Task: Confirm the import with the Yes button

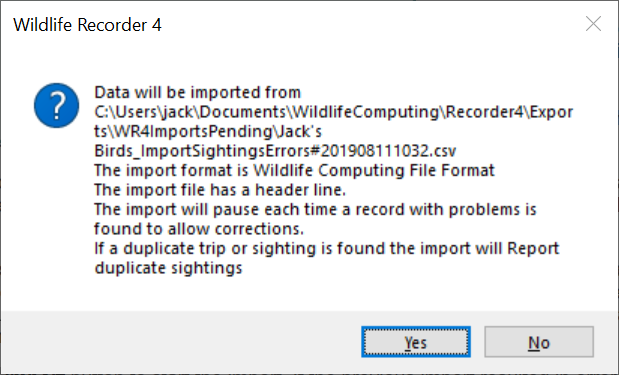Action: [416, 342]
